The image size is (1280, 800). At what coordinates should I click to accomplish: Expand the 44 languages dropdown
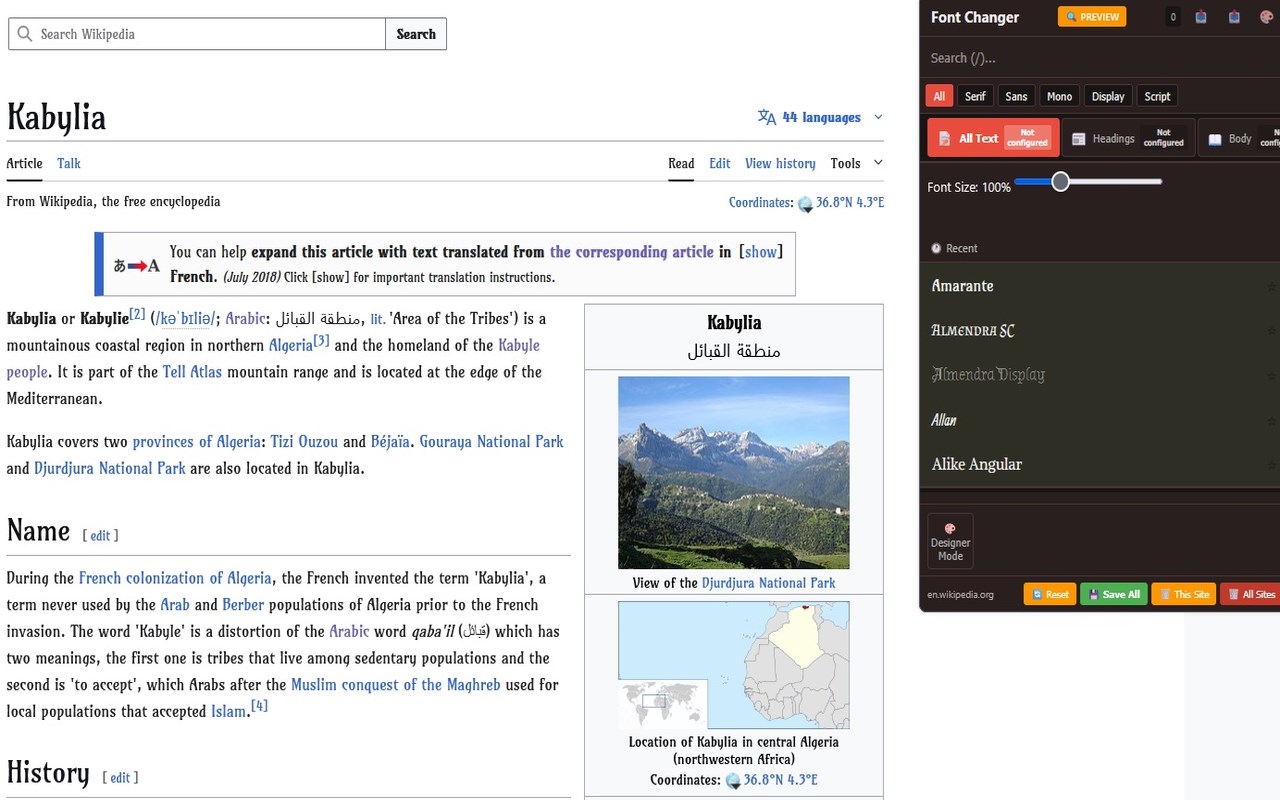pos(821,117)
